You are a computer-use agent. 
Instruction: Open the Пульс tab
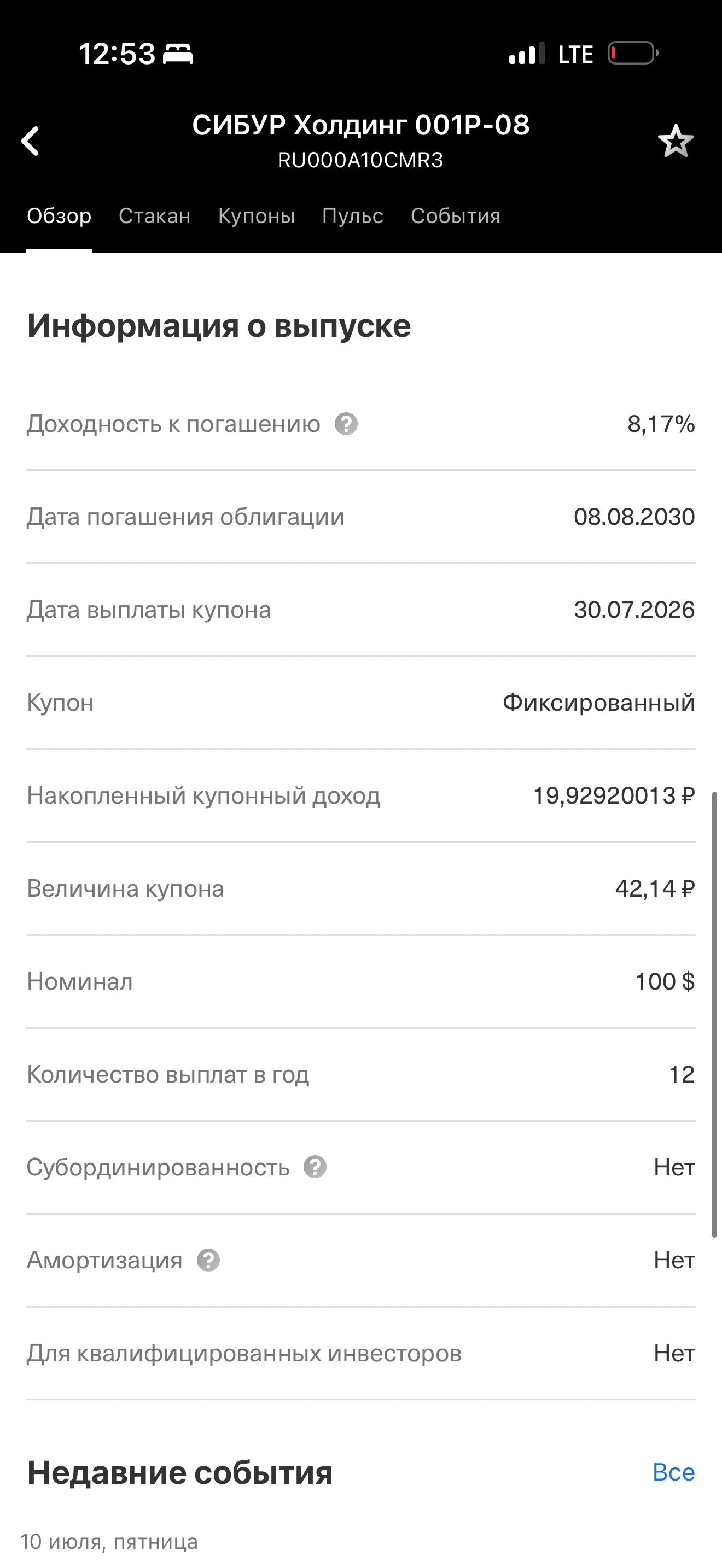click(352, 215)
